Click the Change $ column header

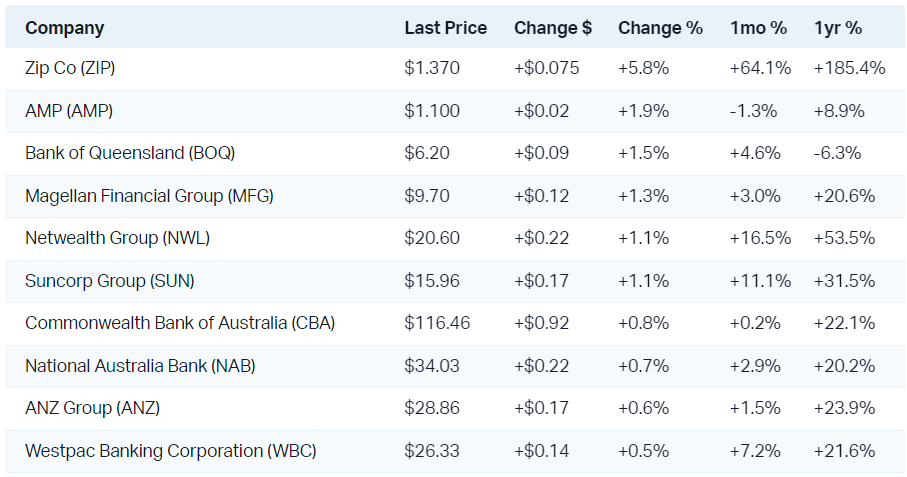point(553,28)
